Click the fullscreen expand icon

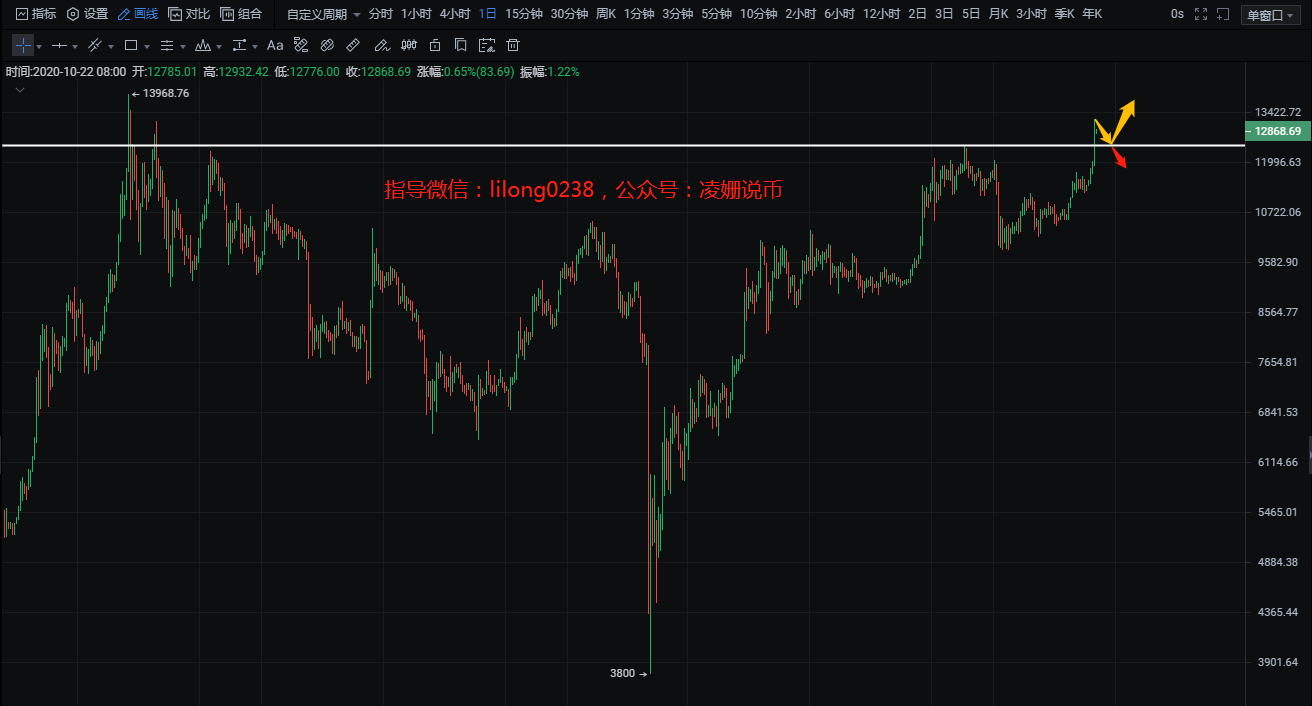pyautogui.click(x=1201, y=14)
